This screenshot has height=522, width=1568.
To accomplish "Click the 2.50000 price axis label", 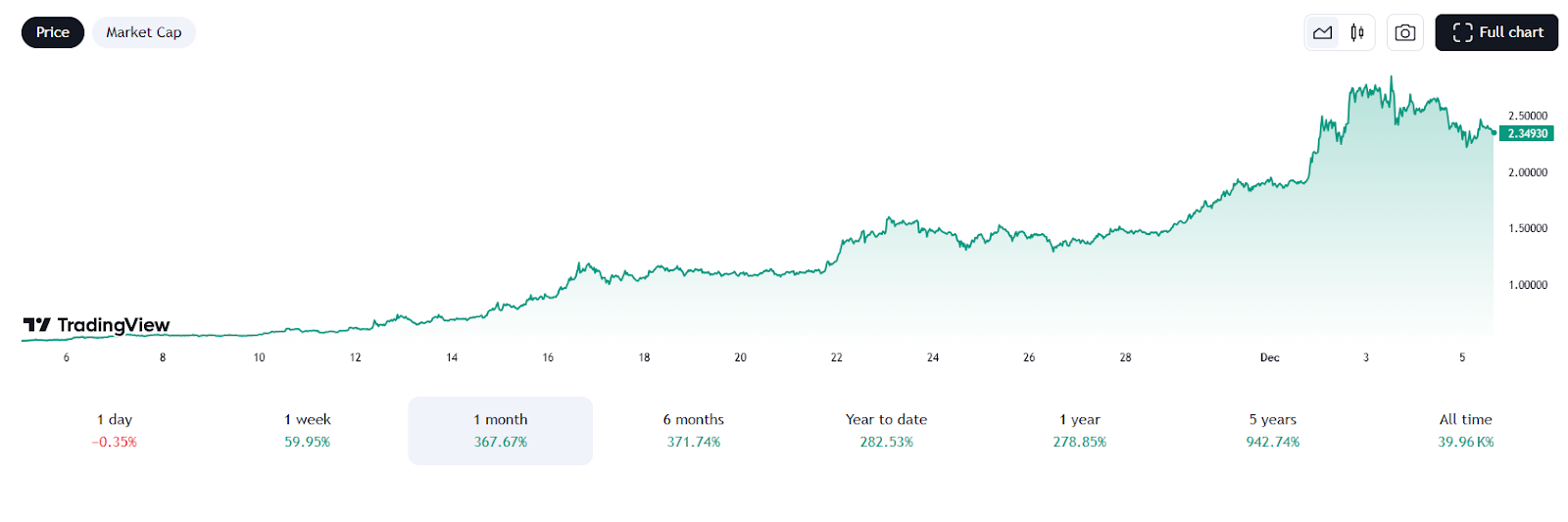I will (x=1528, y=116).
